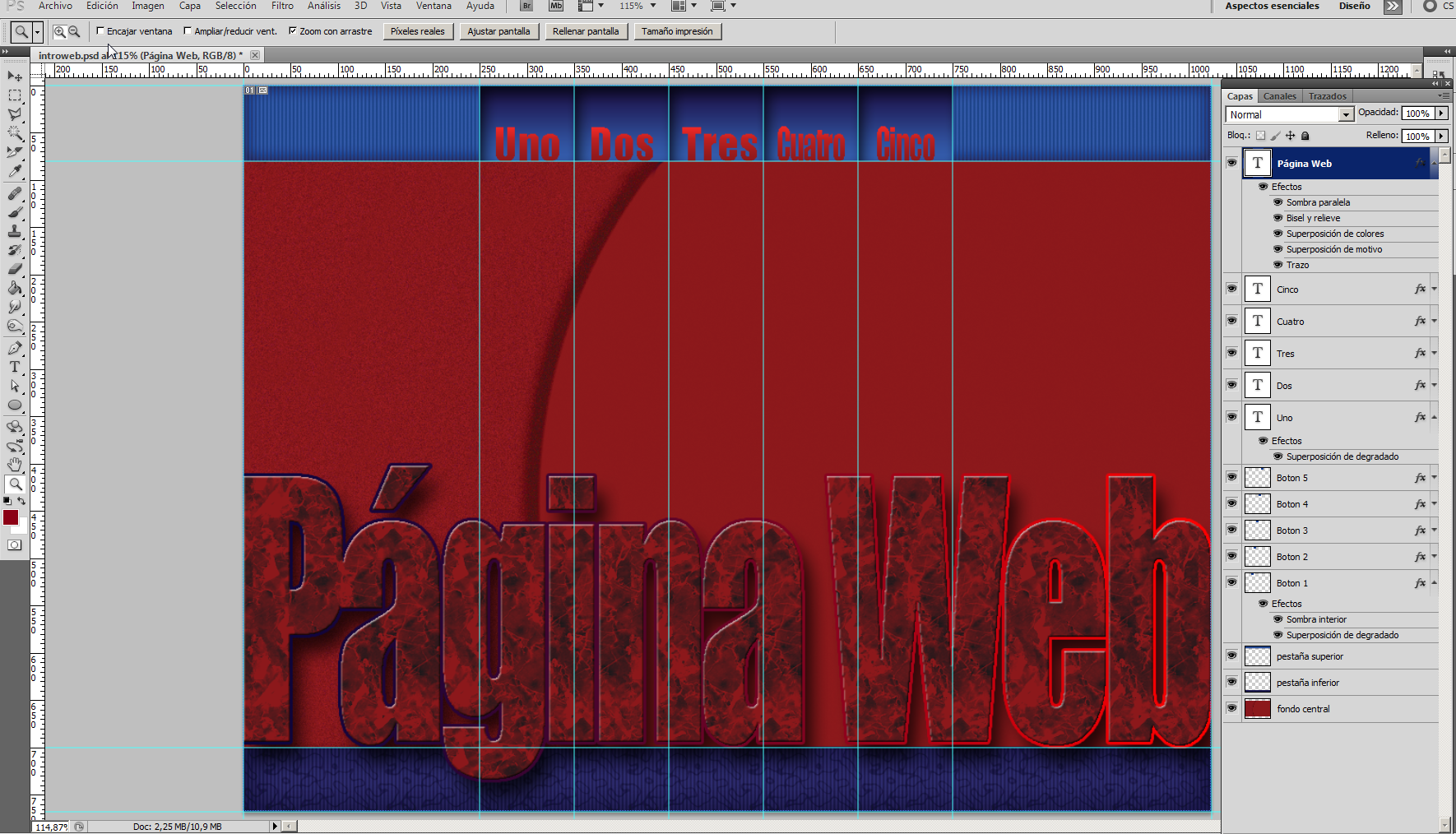Swap foreground and background colors
The height and width of the screenshot is (834, 1456).
[21, 501]
